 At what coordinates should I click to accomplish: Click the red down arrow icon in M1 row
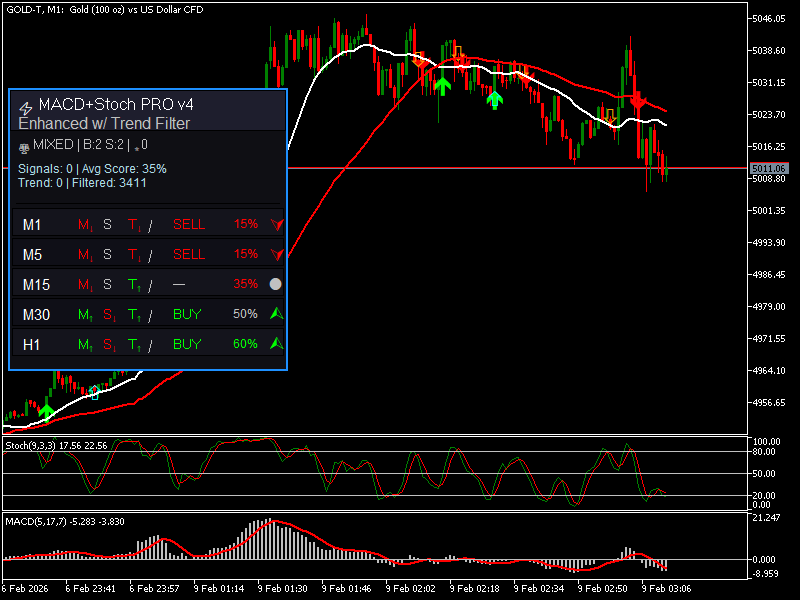coord(277,224)
